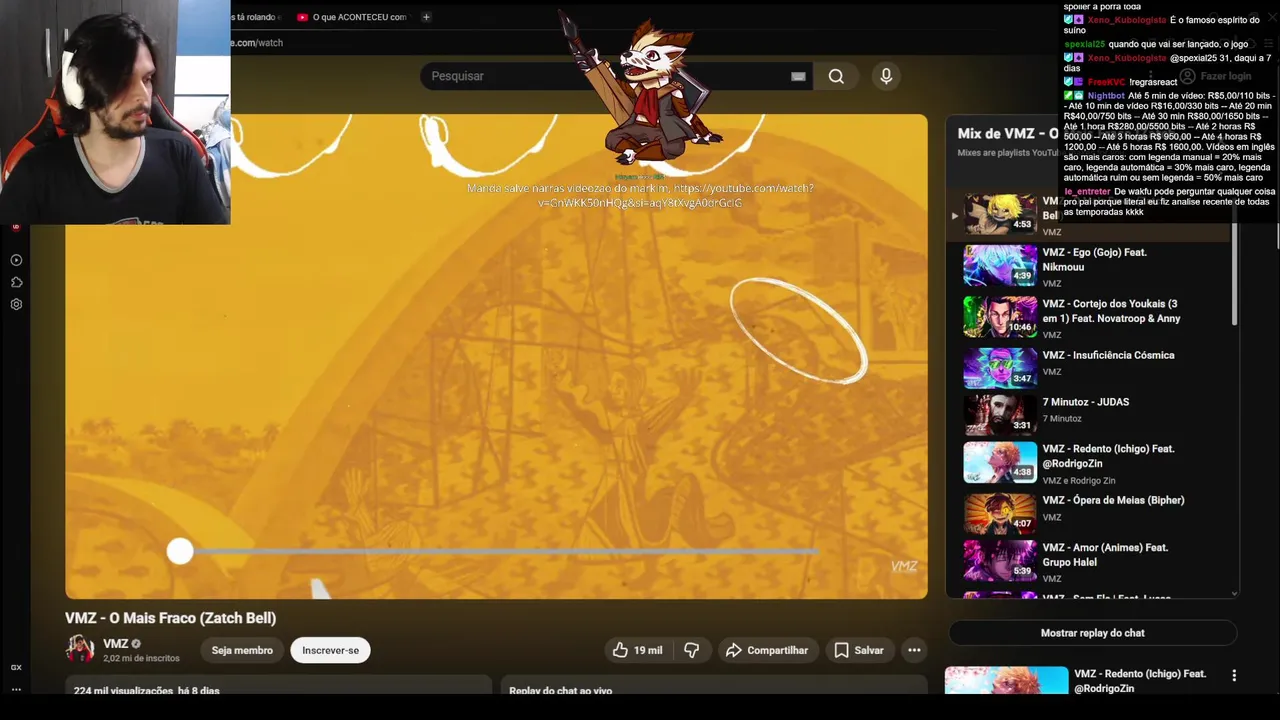
Task: Click the YouTube search magnifier button
Action: [x=836, y=76]
